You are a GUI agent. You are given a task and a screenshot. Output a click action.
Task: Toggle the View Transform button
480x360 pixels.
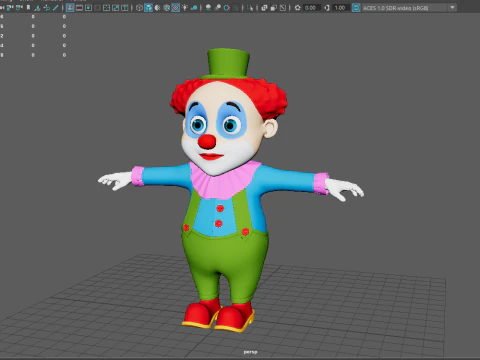coord(356,8)
